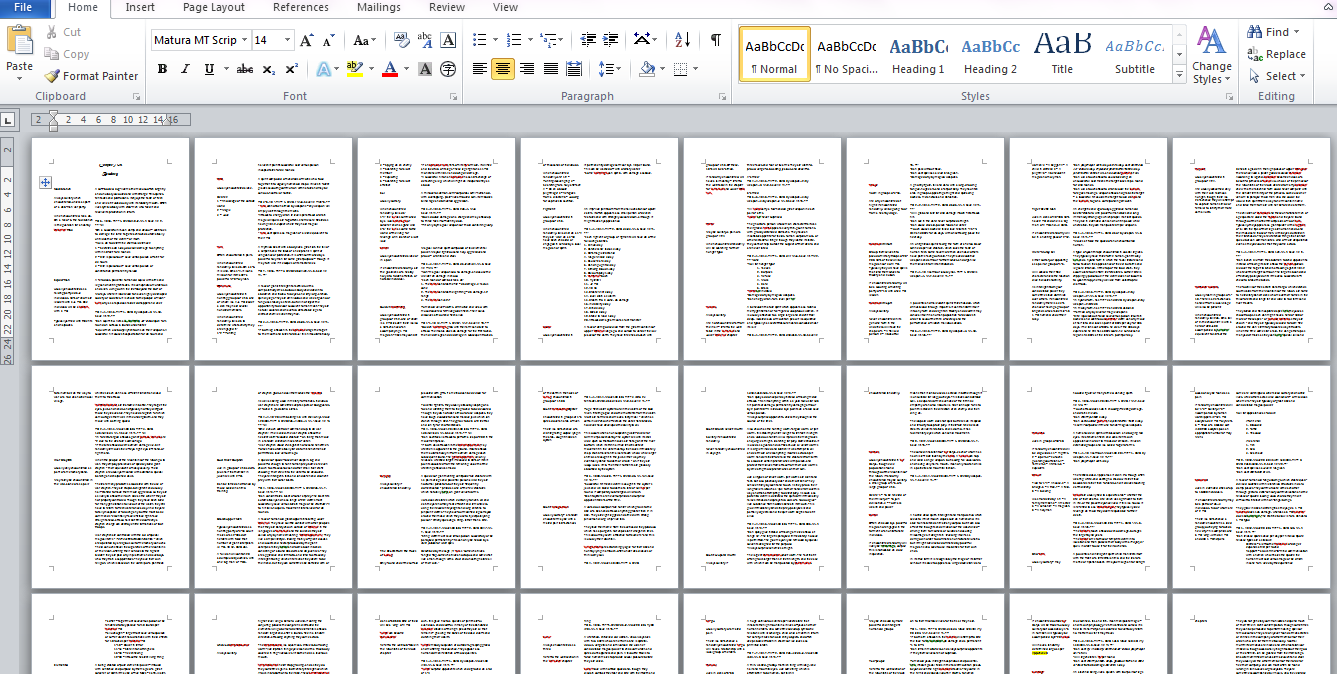Apply the Normal style
1337x674 pixels.
point(775,54)
